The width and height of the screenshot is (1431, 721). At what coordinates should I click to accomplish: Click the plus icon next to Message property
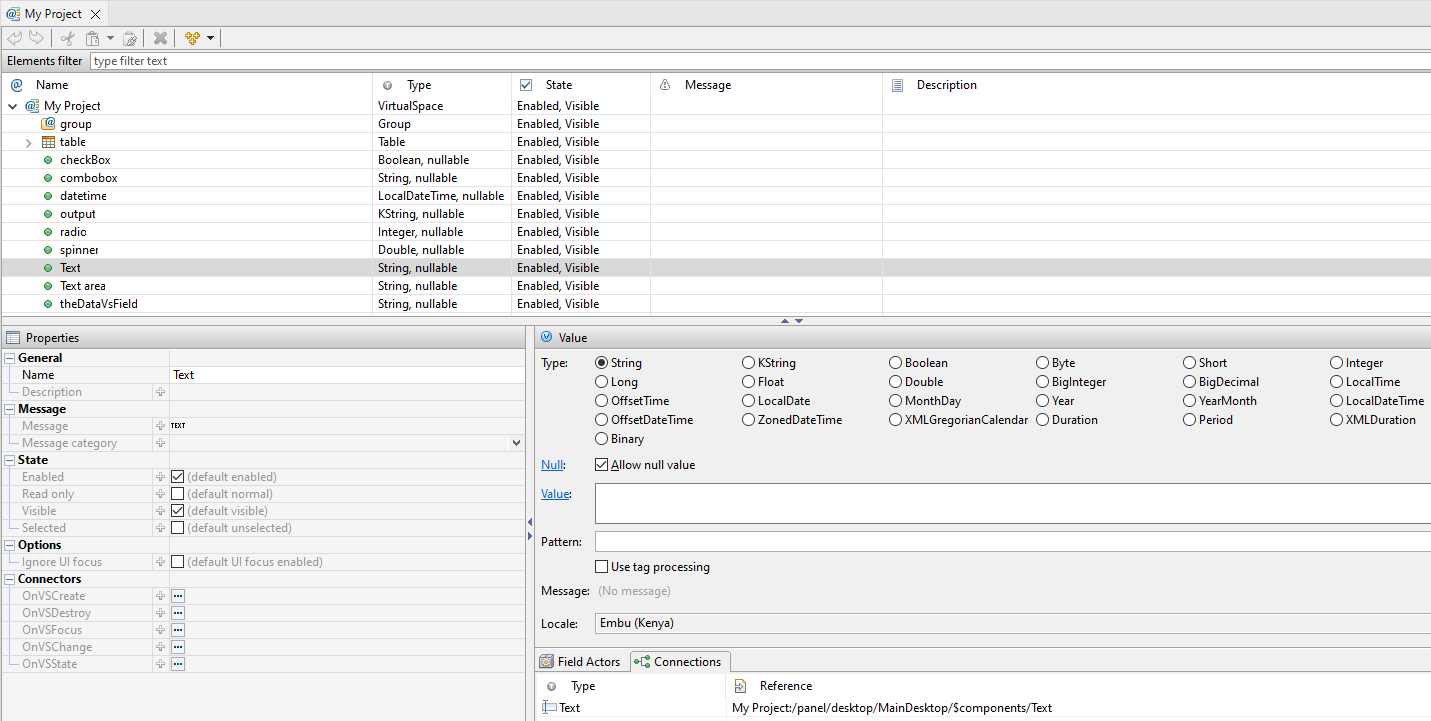[x=160, y=426]
